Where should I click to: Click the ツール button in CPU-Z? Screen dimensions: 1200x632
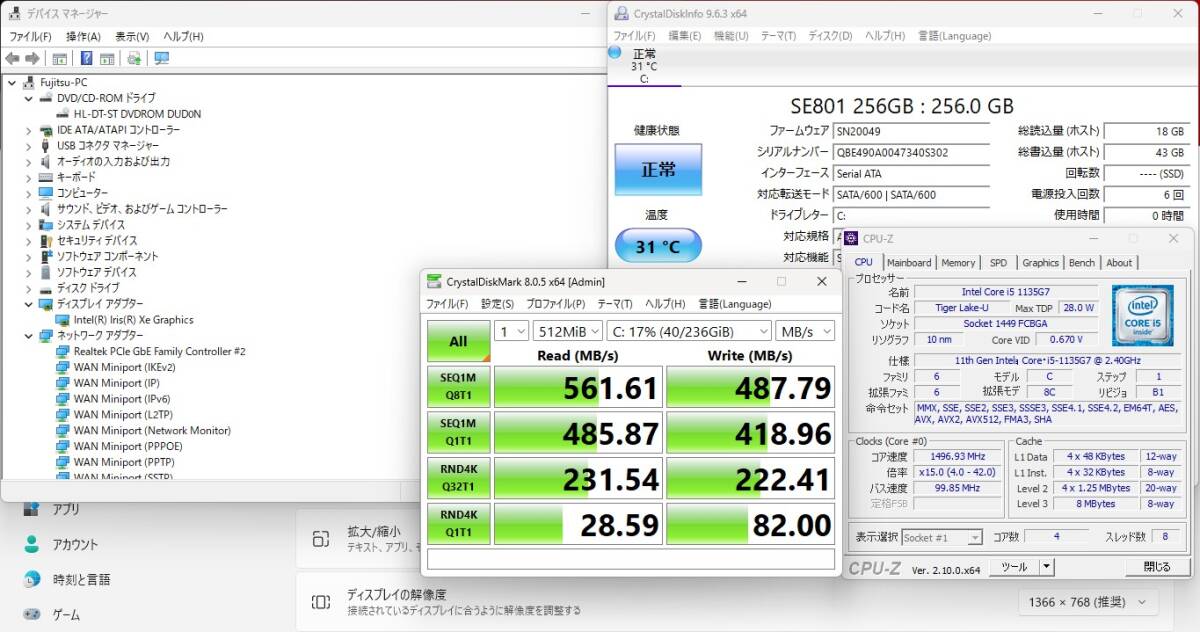point(1014,567)
